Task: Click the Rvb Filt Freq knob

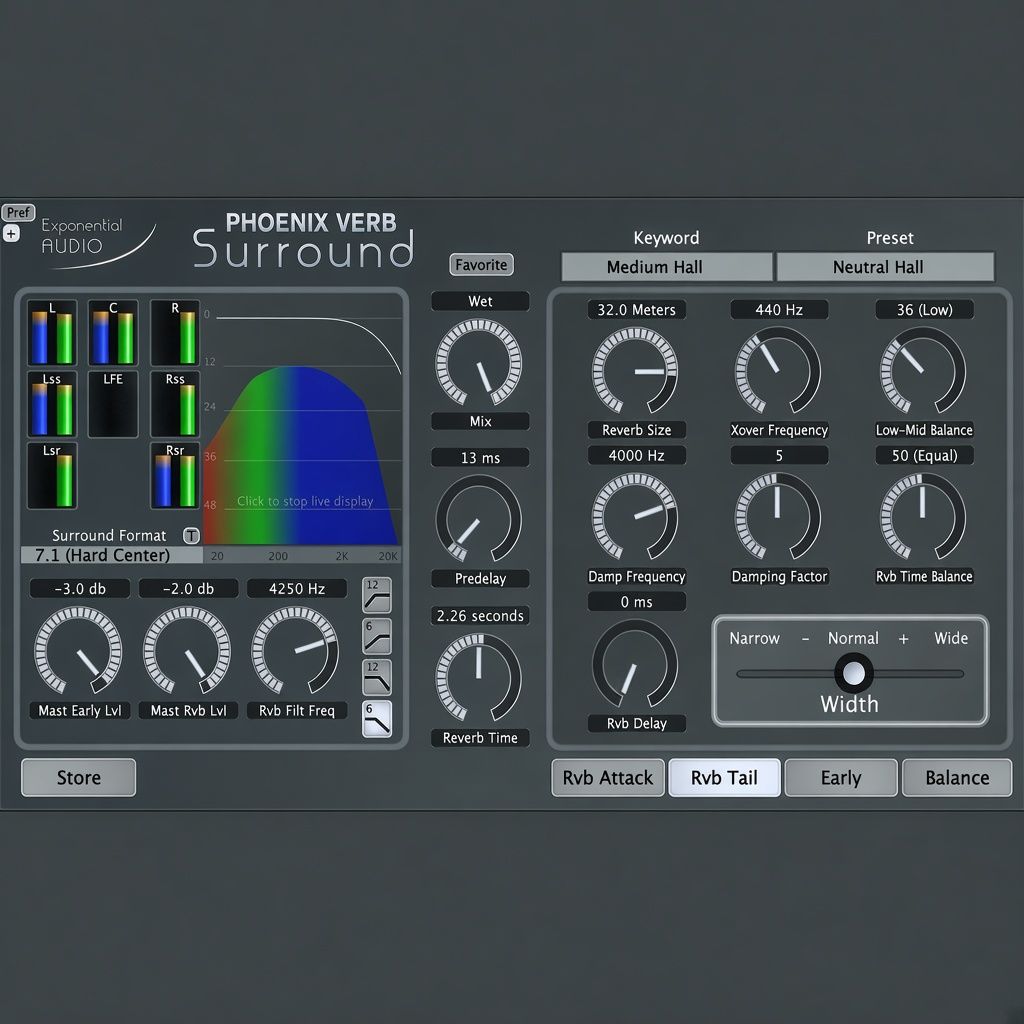Action: (x=295, y=650)
